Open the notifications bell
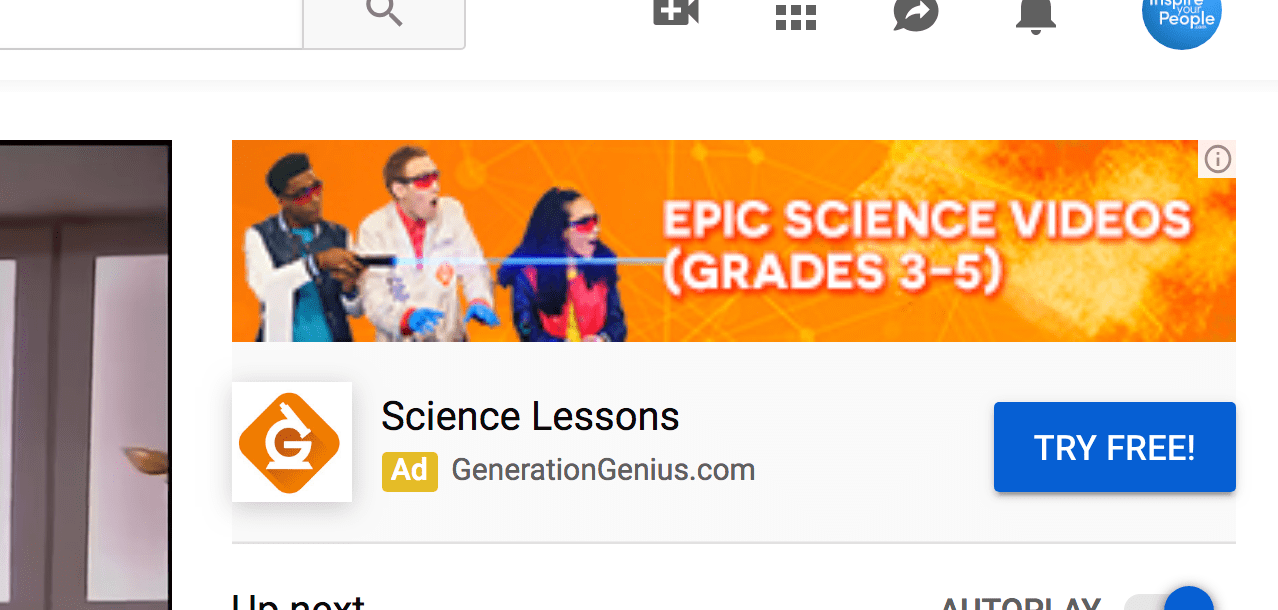 (1035, 16)
